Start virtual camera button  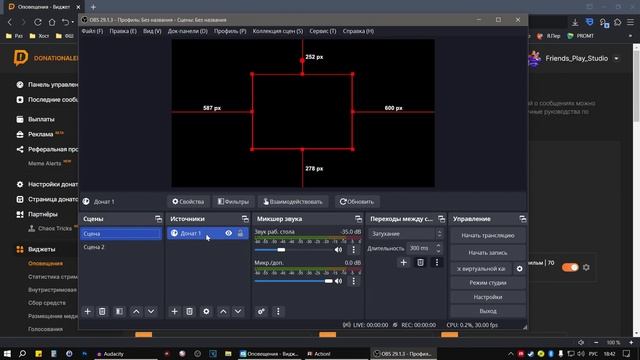point(482,269)
